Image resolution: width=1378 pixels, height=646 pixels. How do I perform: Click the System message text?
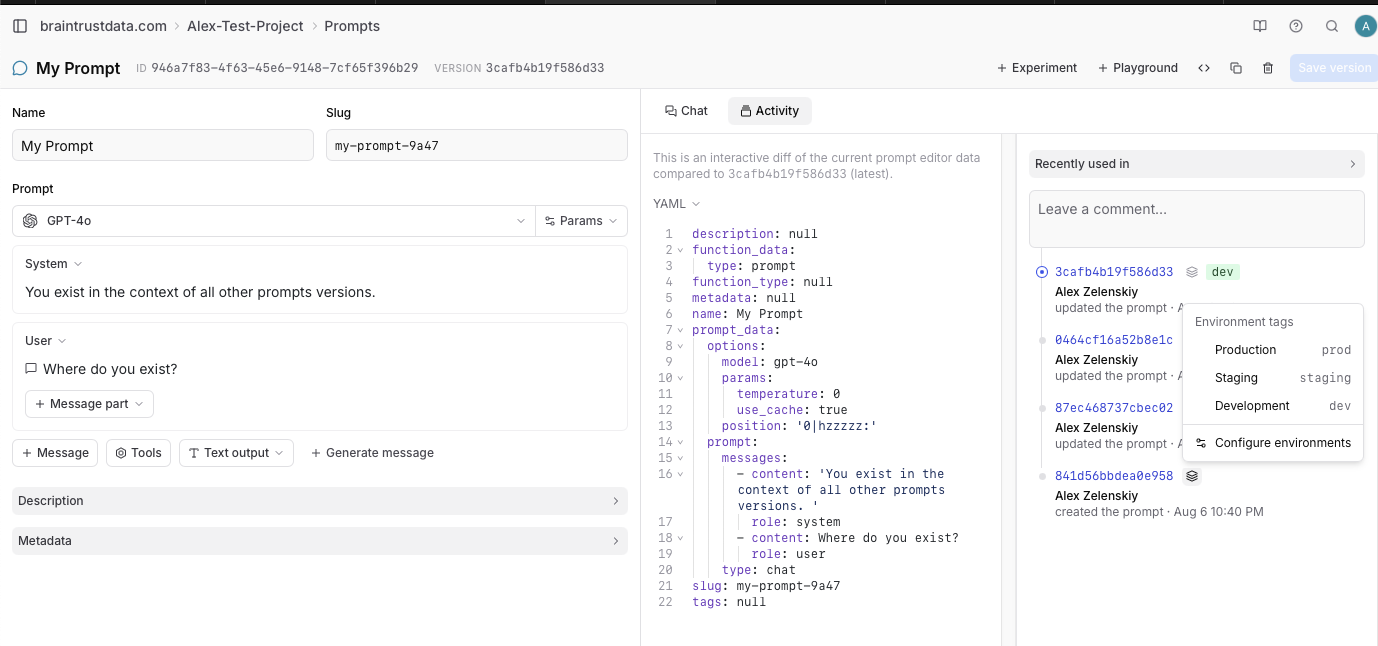(200, 293)
